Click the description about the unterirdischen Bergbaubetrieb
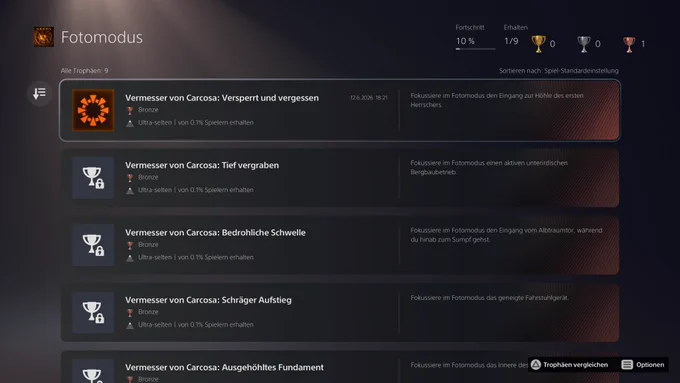 click(489, 167)
